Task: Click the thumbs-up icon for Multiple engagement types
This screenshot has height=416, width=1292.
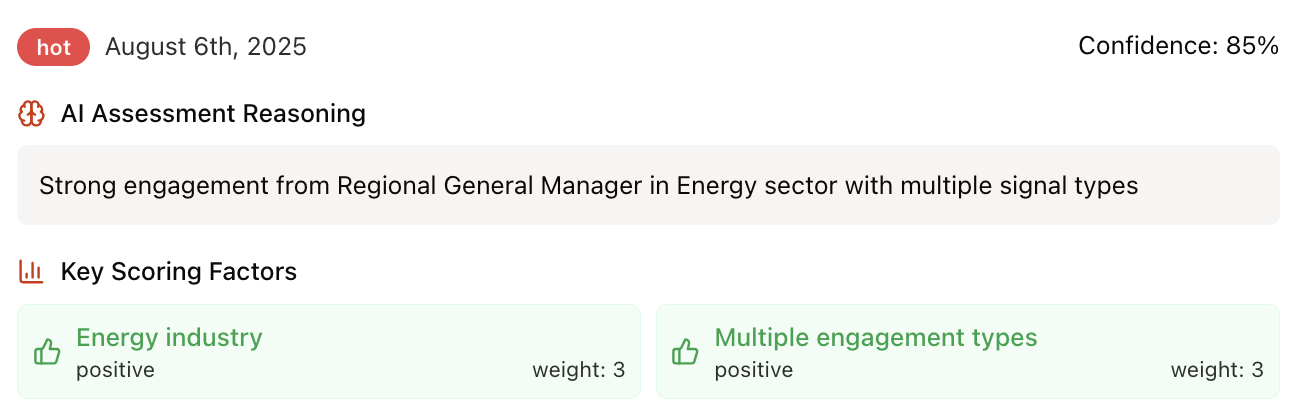Action: point(685,352)
